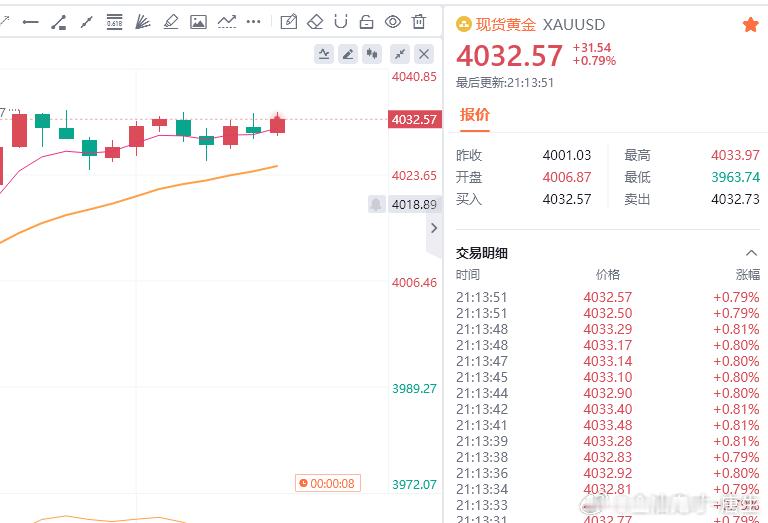Delete all drawings with trash icon
Screen dimensions: 768x523
click(x=419, y=22)
